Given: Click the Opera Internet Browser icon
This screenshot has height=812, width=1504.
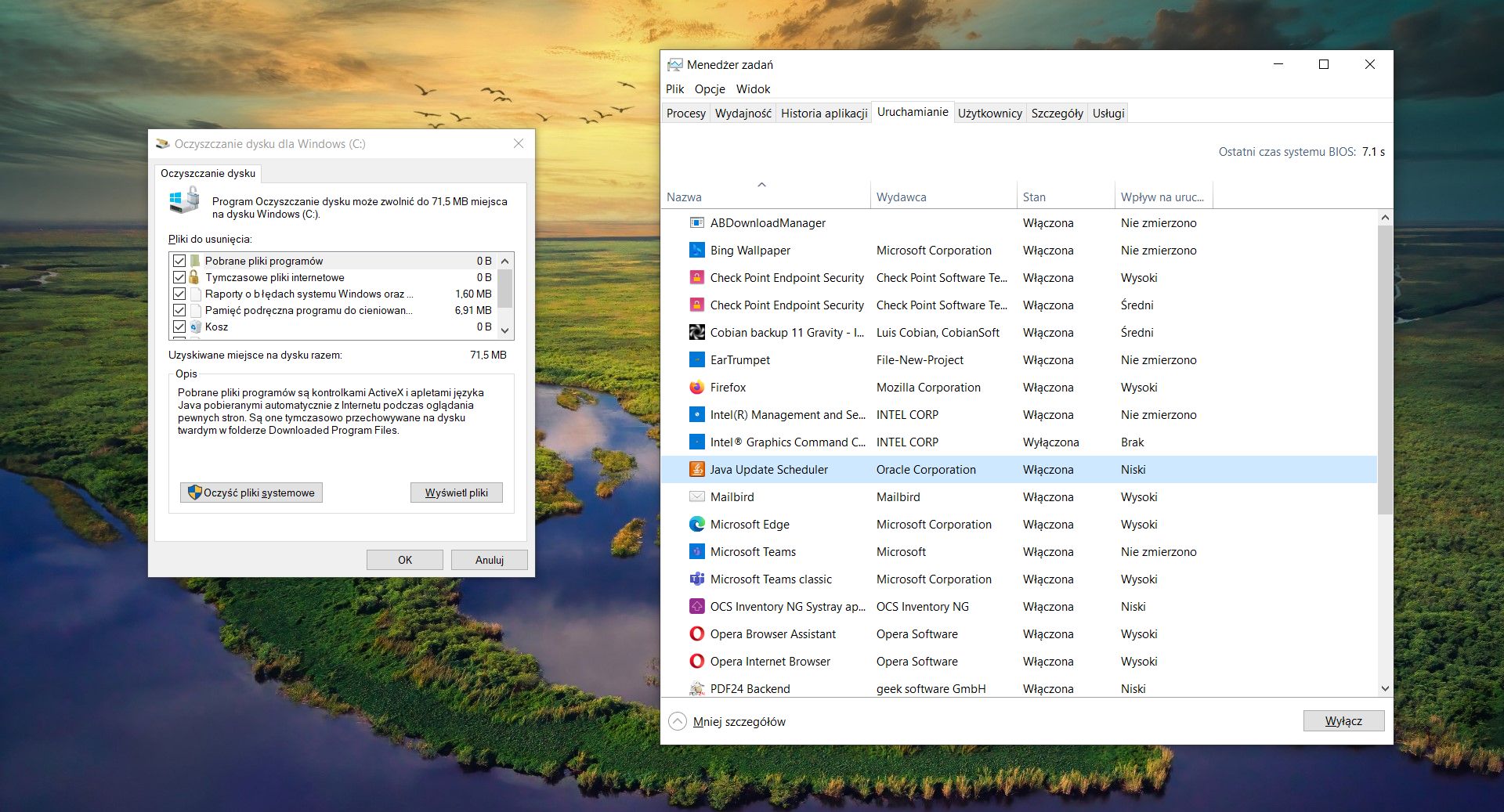Looking at the screenshot, I should (697, 661).
